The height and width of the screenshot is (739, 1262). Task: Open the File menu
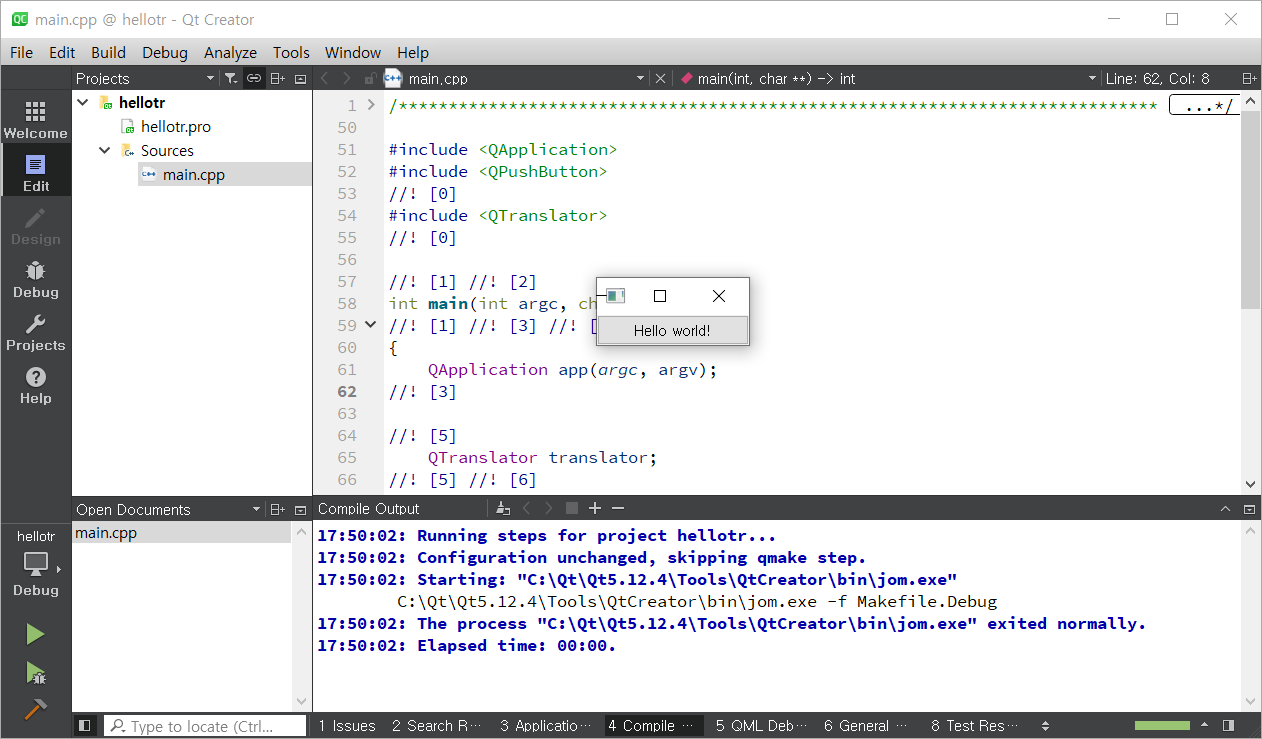point(21,52)
